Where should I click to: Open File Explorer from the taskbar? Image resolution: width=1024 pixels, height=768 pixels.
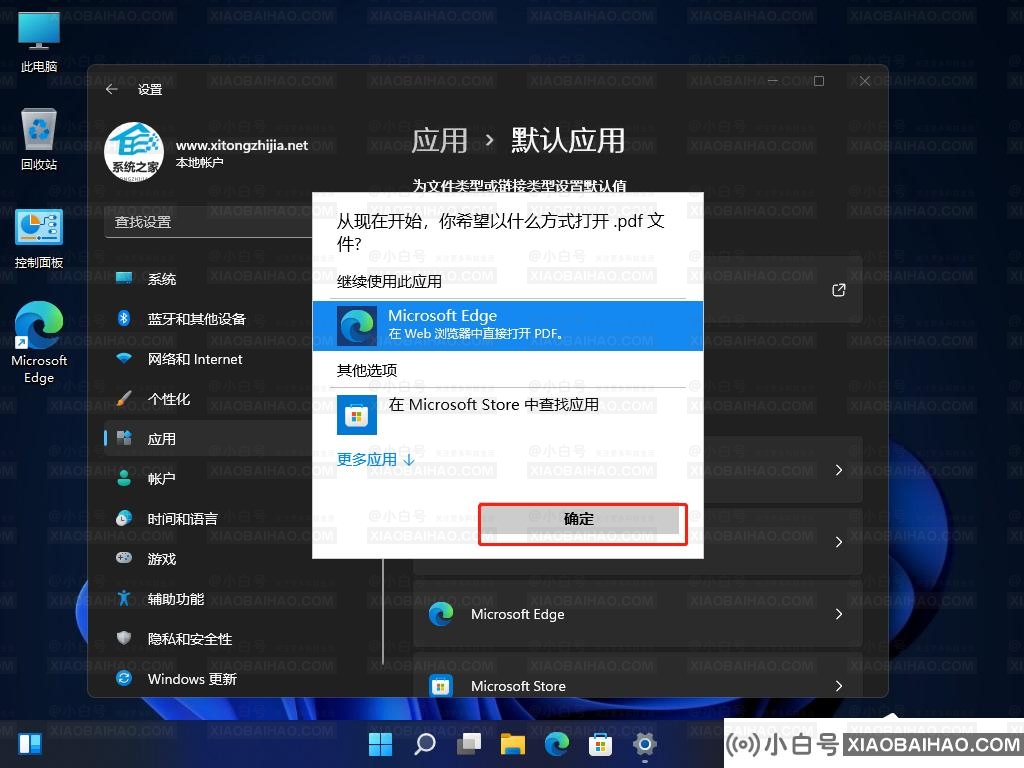[x=513, y=744]
